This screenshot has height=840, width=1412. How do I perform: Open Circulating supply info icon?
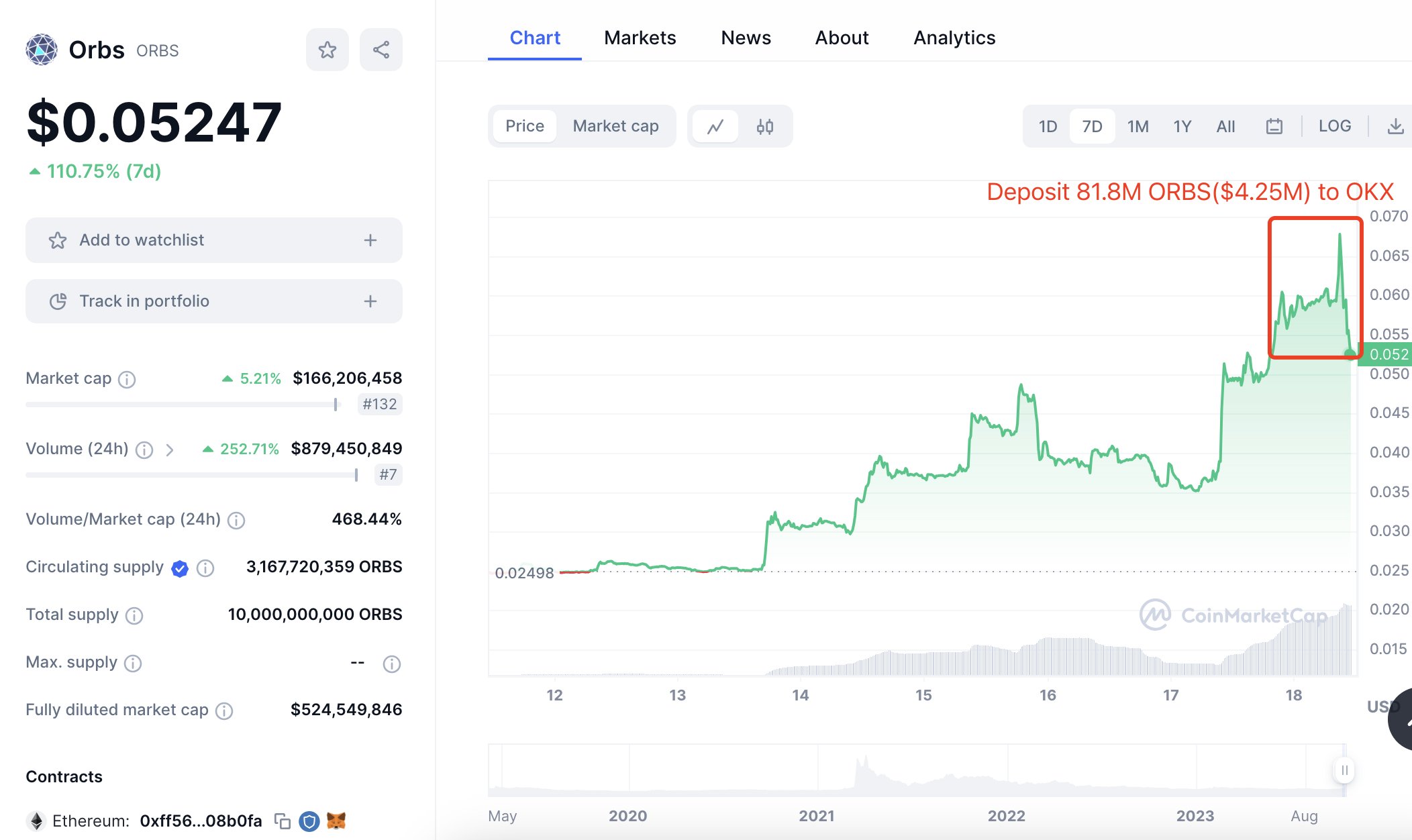click(205, 568)
